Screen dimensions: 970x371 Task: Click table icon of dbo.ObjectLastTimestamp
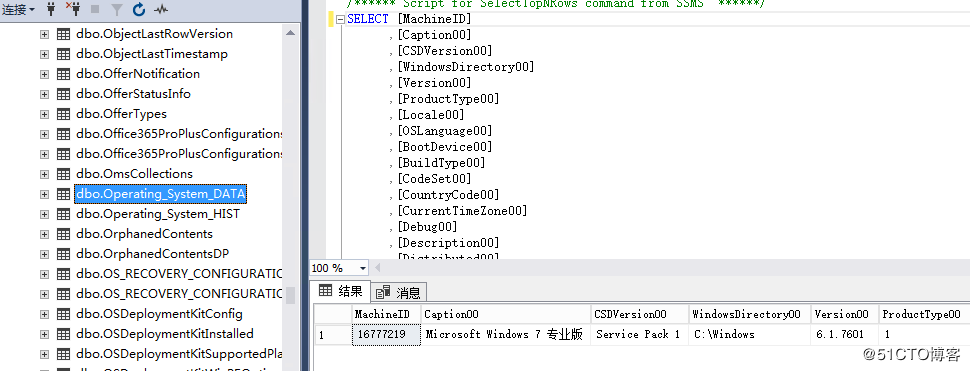tap(63, 54)
